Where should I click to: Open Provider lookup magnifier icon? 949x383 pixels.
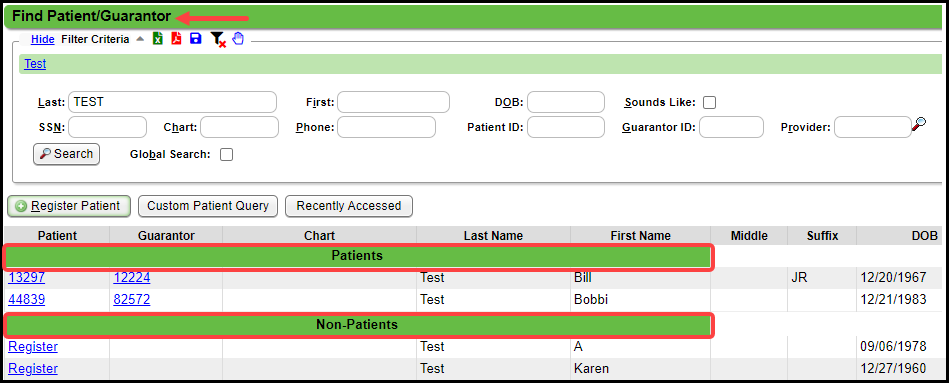919,125
